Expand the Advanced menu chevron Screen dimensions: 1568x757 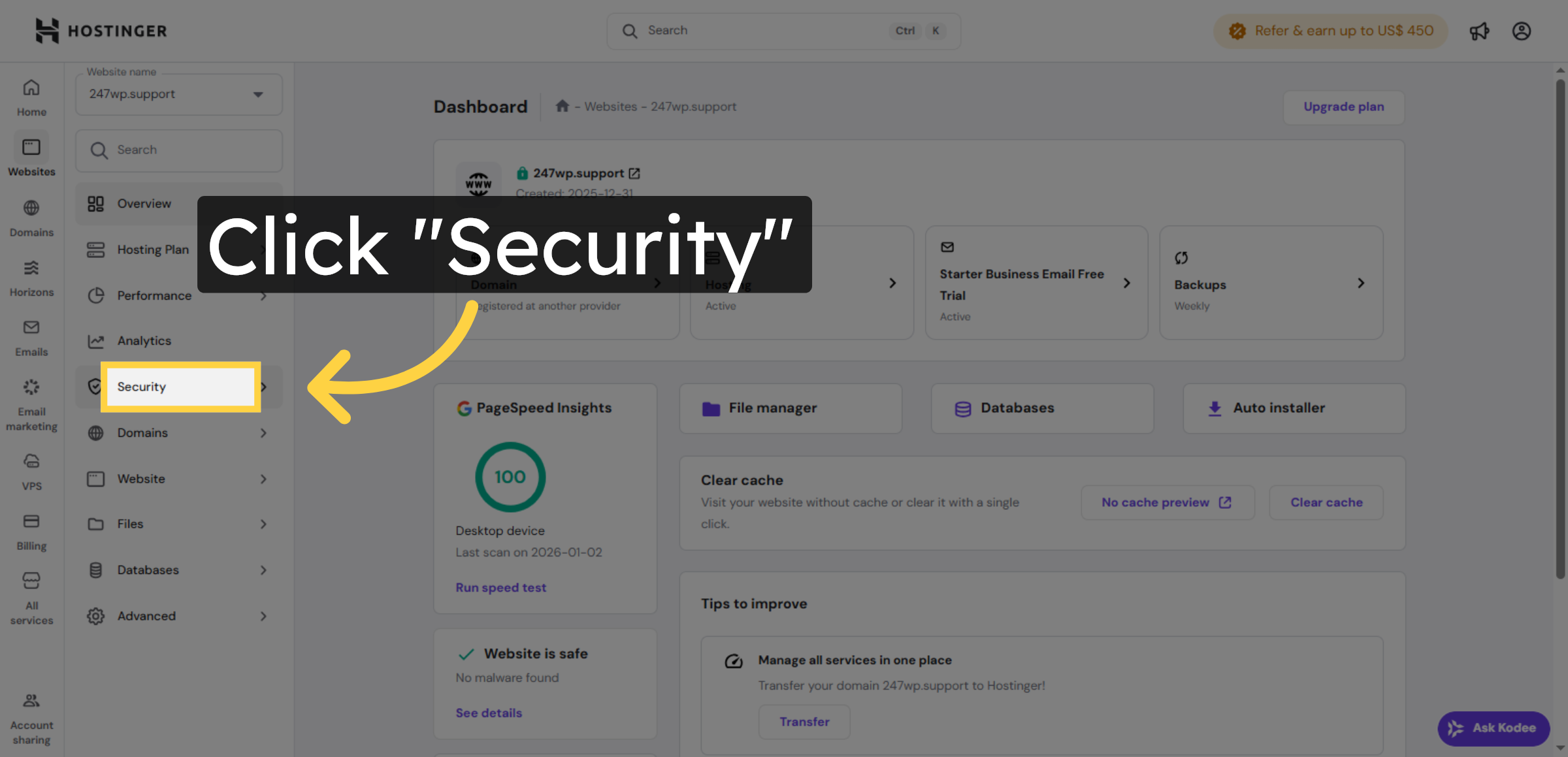[x=263, y=615]
